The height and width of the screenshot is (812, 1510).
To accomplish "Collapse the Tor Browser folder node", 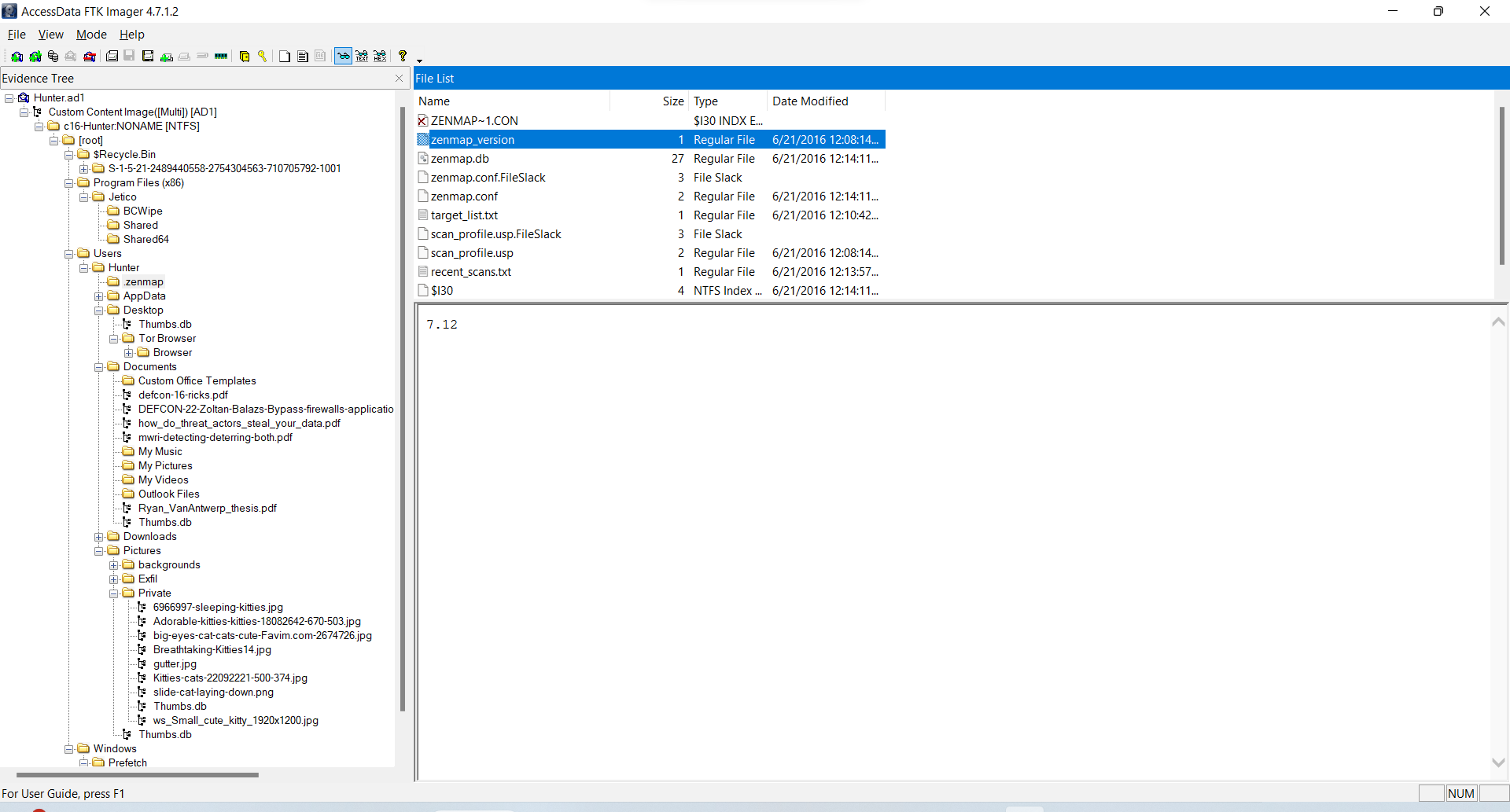I will point(114,339).
